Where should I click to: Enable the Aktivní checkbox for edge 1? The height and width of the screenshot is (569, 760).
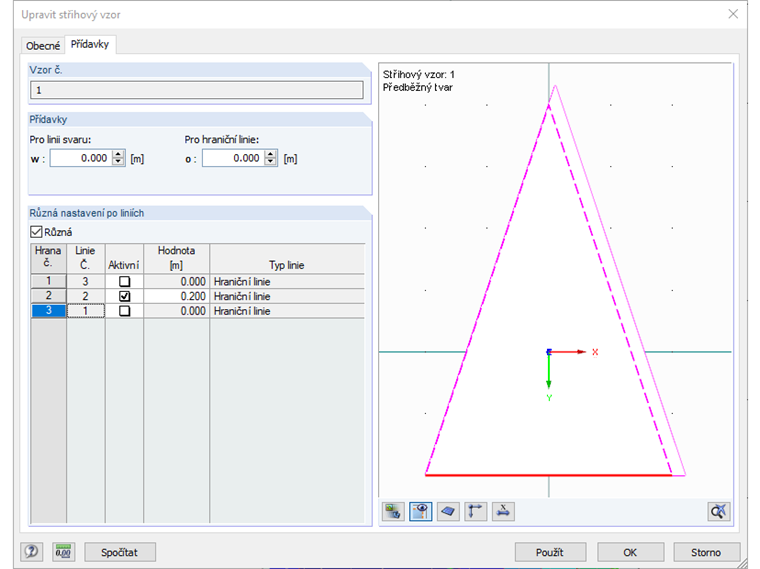tap(125, 282)
